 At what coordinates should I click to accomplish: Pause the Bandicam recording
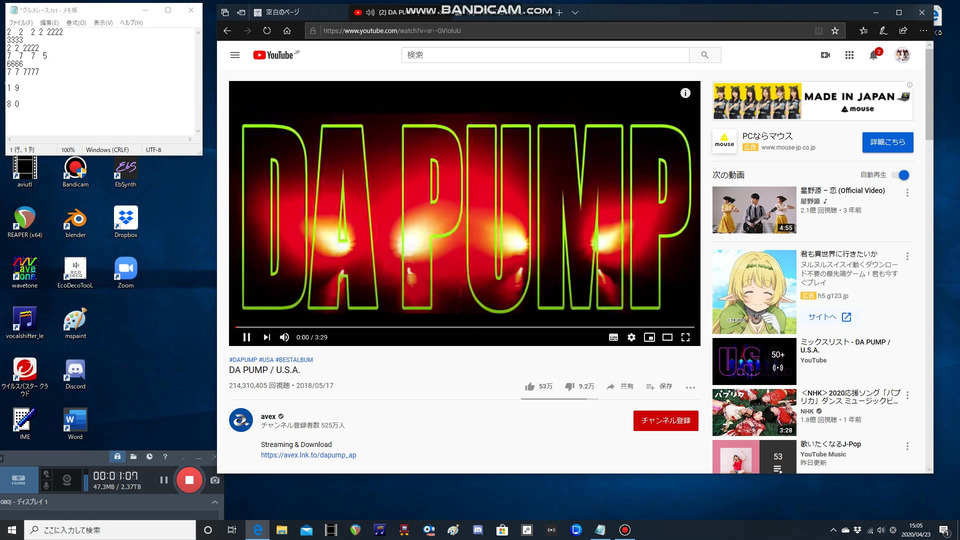pyautogui.click(x=163, y=480)
